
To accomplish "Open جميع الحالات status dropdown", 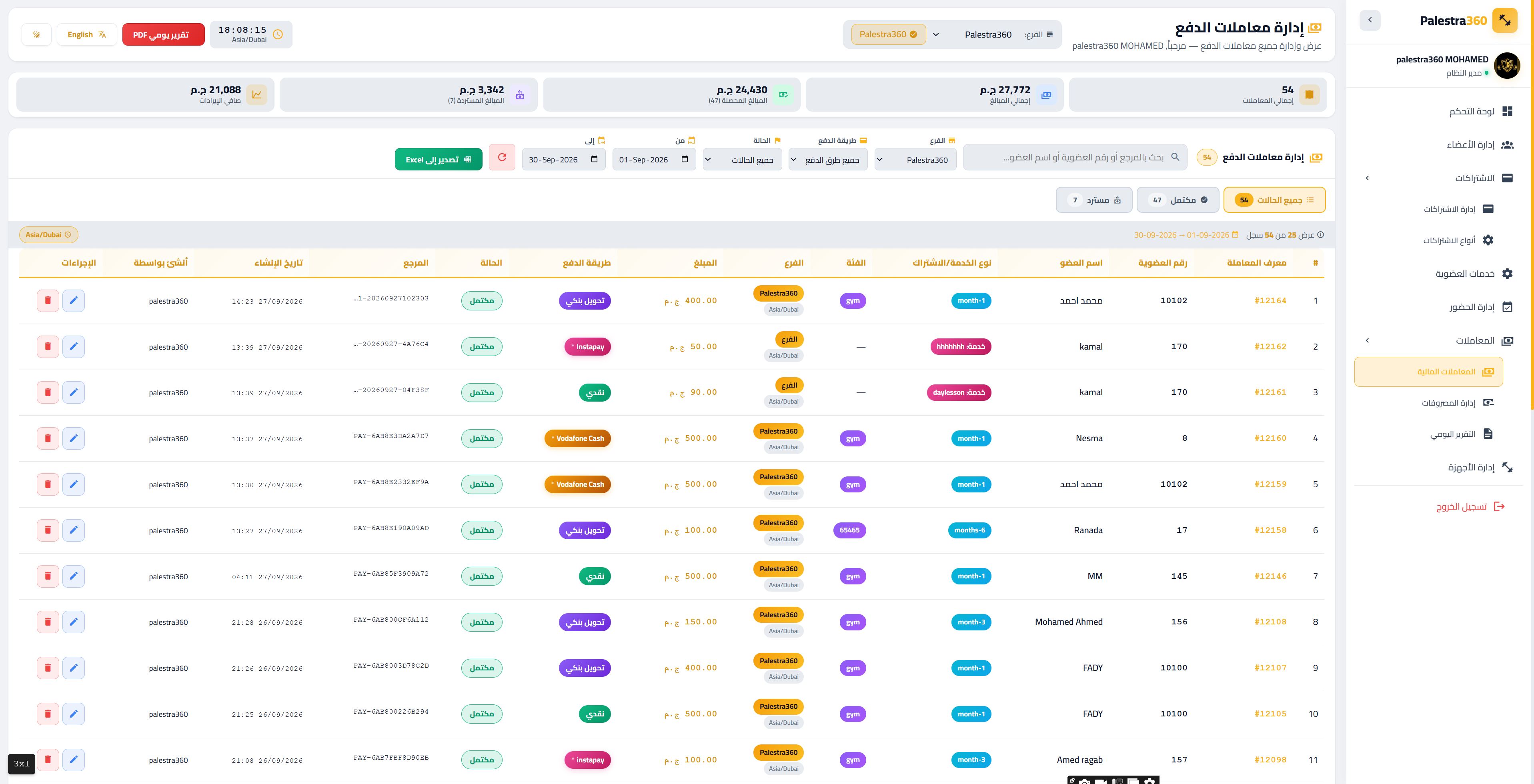I will [742, 160].
